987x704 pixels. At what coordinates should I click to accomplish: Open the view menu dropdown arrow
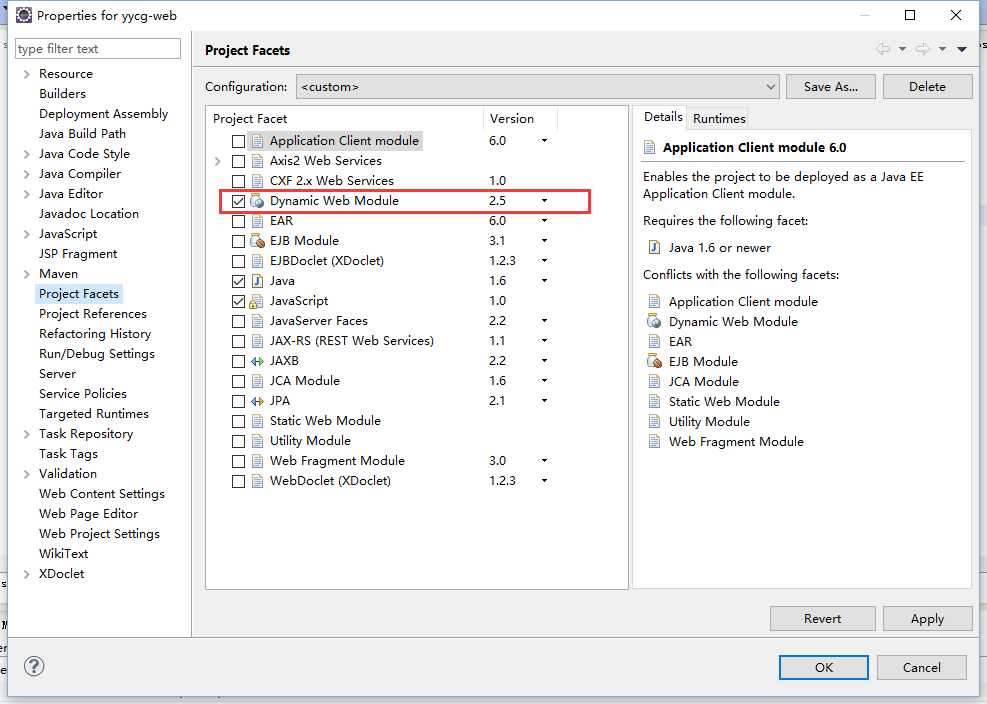(962, 49)
